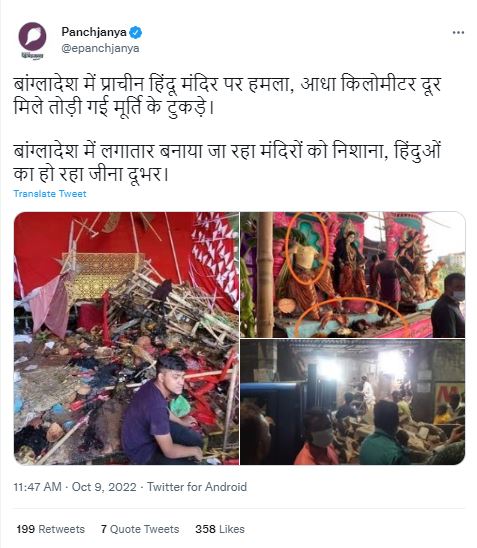Image resolution: width=477 pixels, height=548 pixels.
Task: View the 7 Quote Tweets list
Action: [x=140, y=529]
